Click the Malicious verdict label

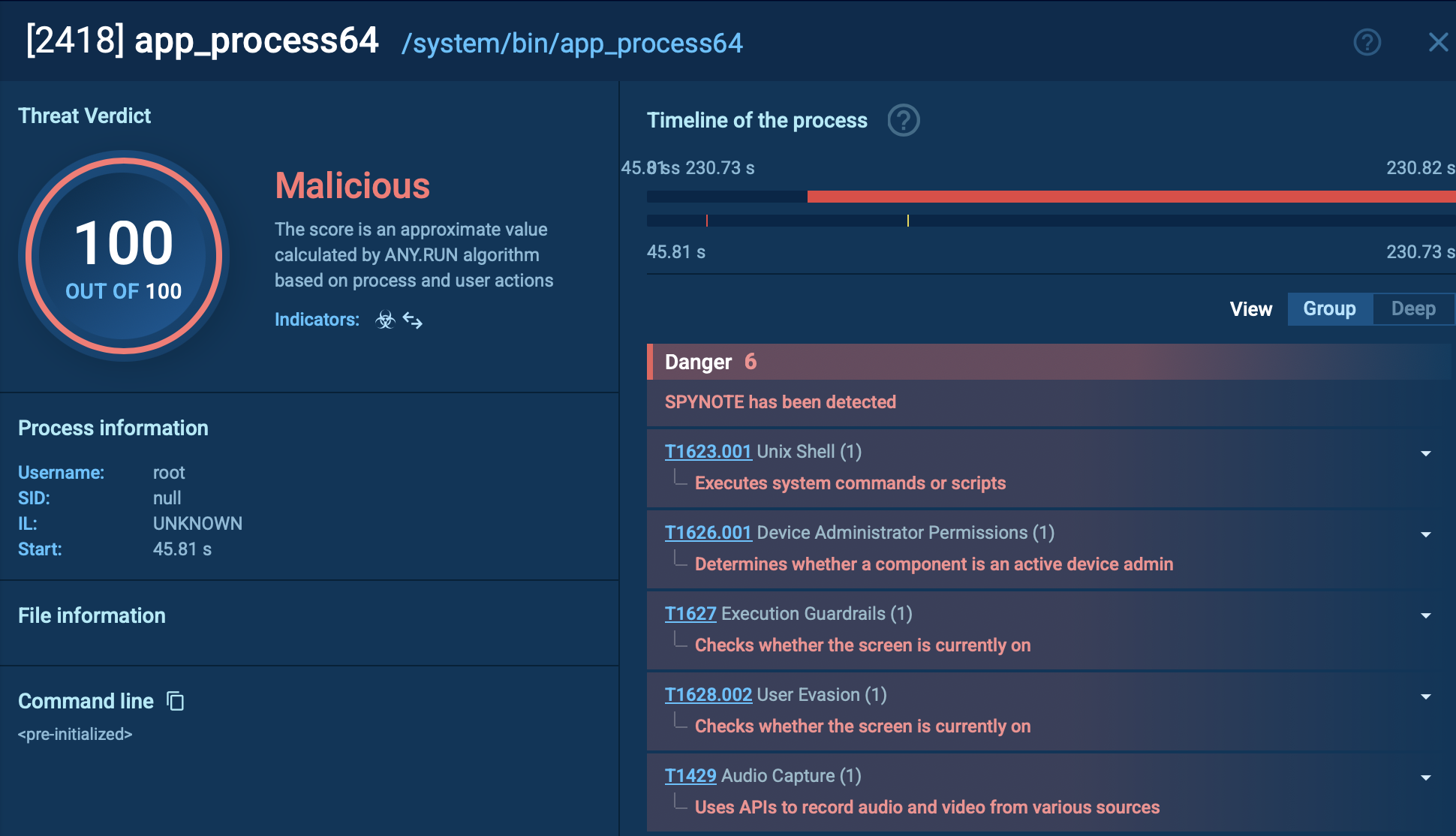pos(352,185)
